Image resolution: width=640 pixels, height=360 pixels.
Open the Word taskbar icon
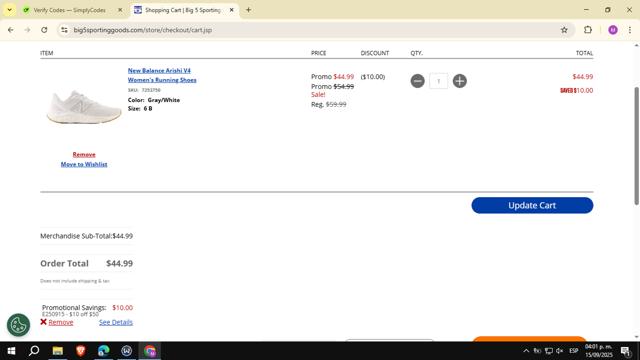(127, 351)
